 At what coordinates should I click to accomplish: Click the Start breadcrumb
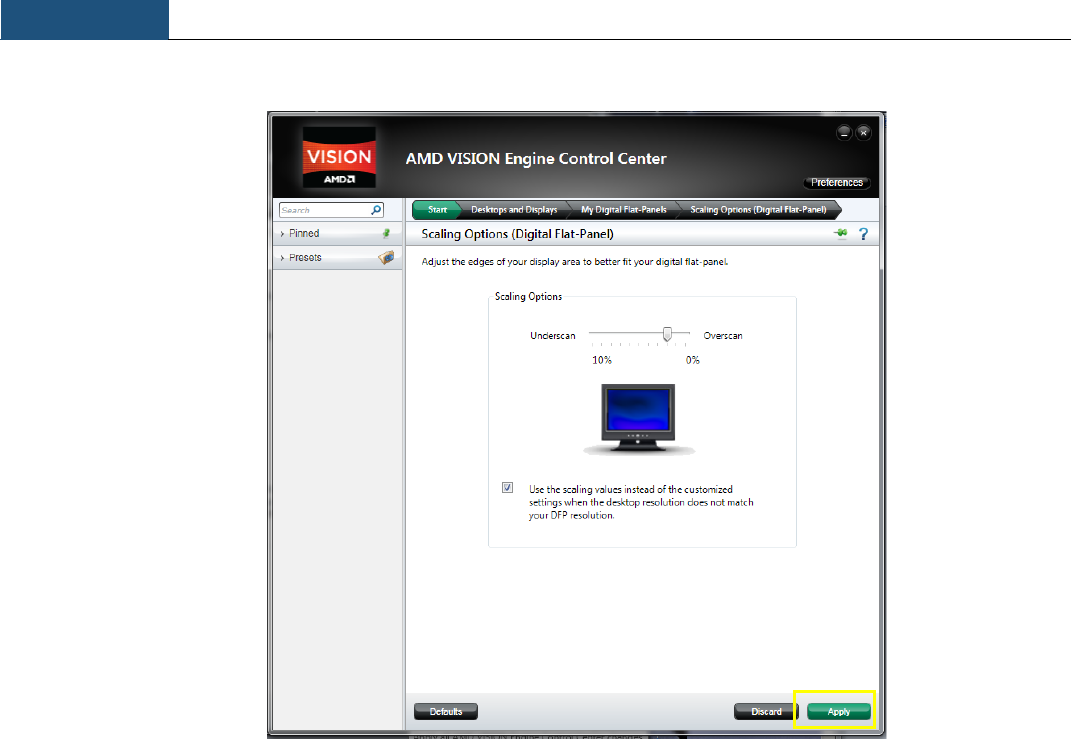point(437,210)
